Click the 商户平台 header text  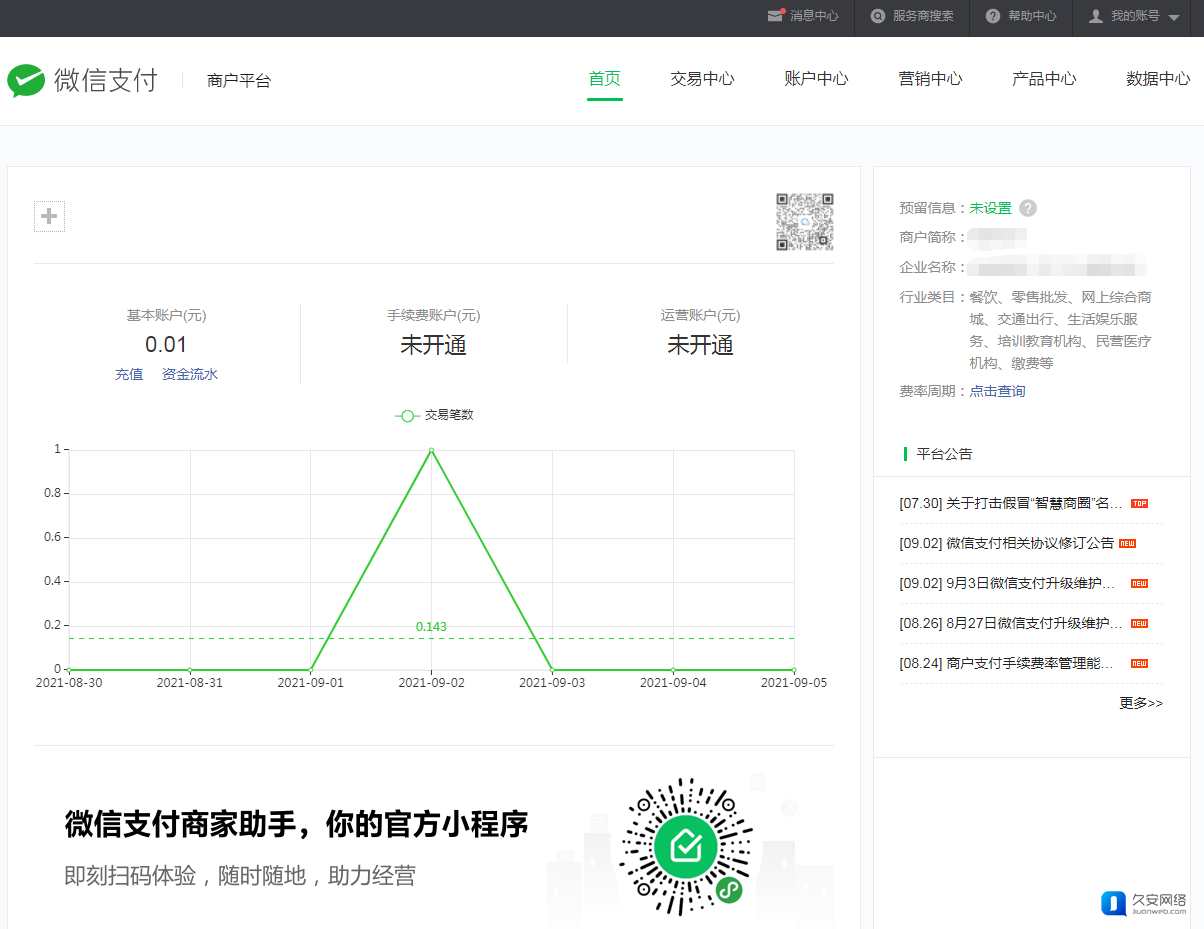[x=239, y=81]
